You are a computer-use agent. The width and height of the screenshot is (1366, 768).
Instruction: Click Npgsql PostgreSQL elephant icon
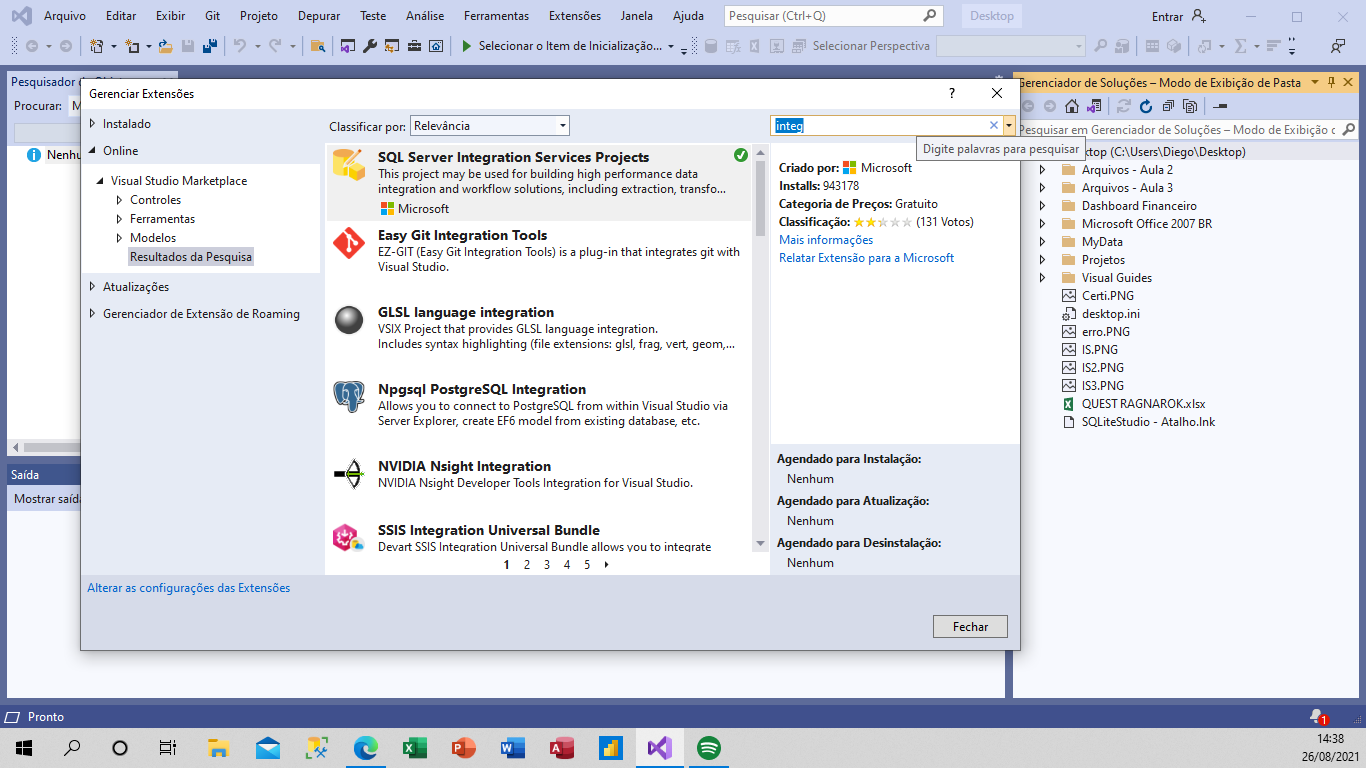(x=349, y=397)
